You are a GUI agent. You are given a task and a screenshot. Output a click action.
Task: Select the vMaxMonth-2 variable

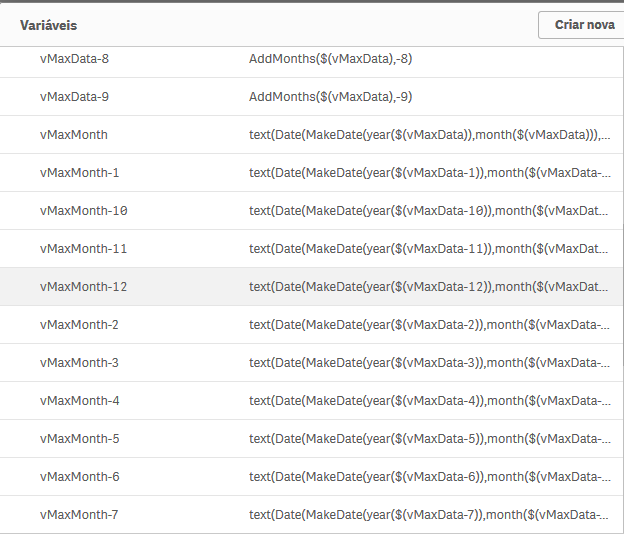(80, 325)
